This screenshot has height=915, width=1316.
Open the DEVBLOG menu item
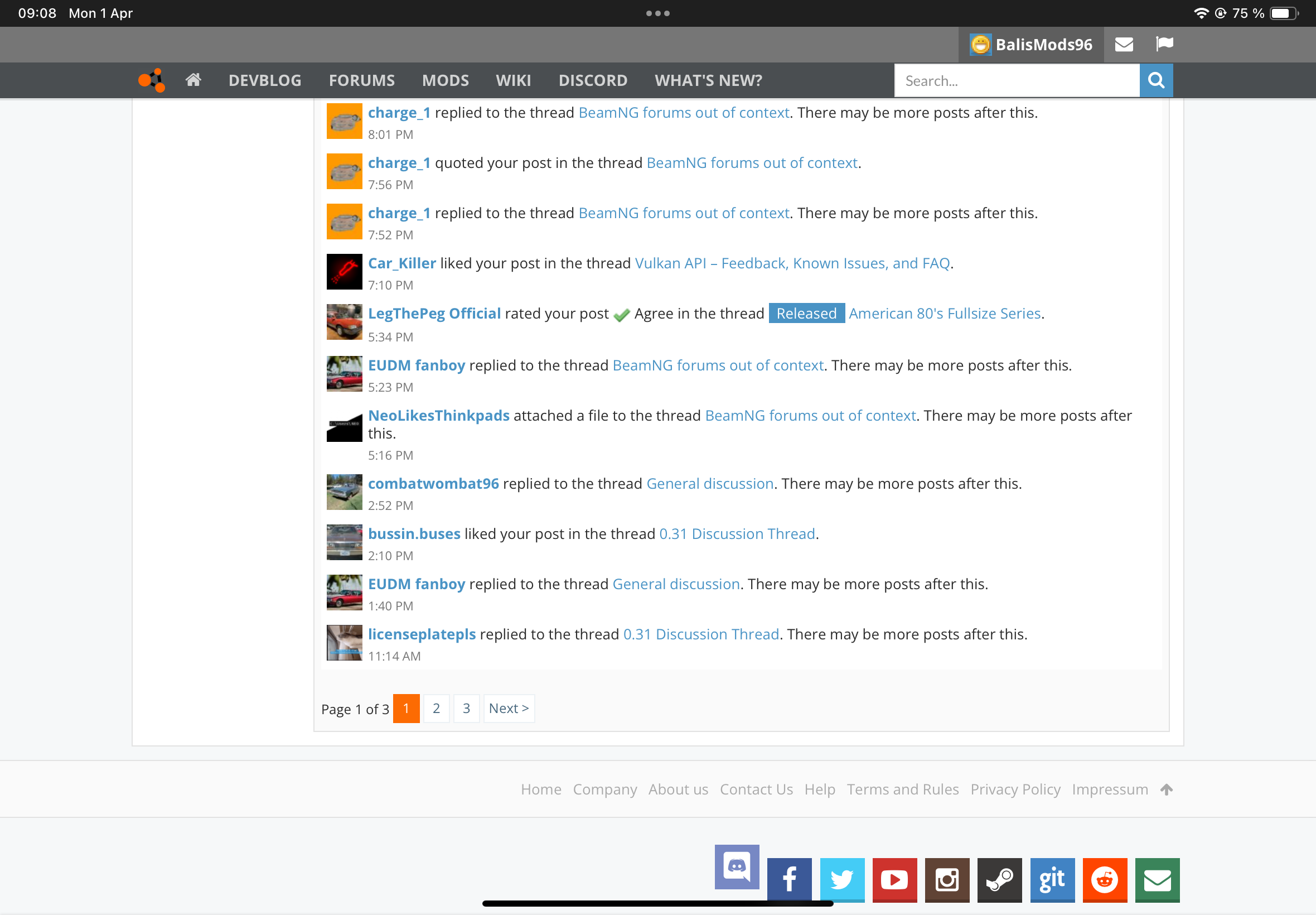coord(265,80)
